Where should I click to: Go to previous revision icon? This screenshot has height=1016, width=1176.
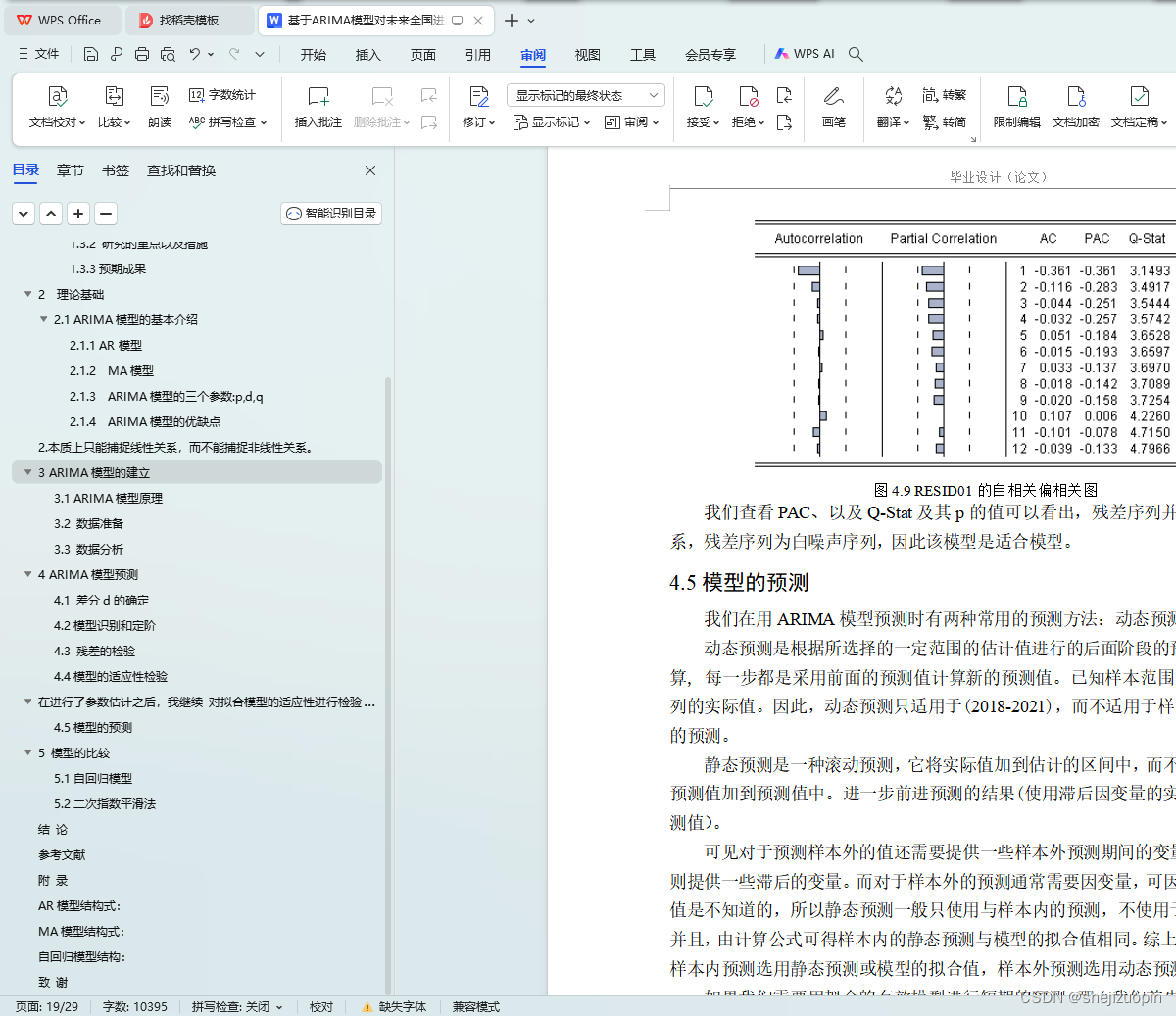coord(784,95)
